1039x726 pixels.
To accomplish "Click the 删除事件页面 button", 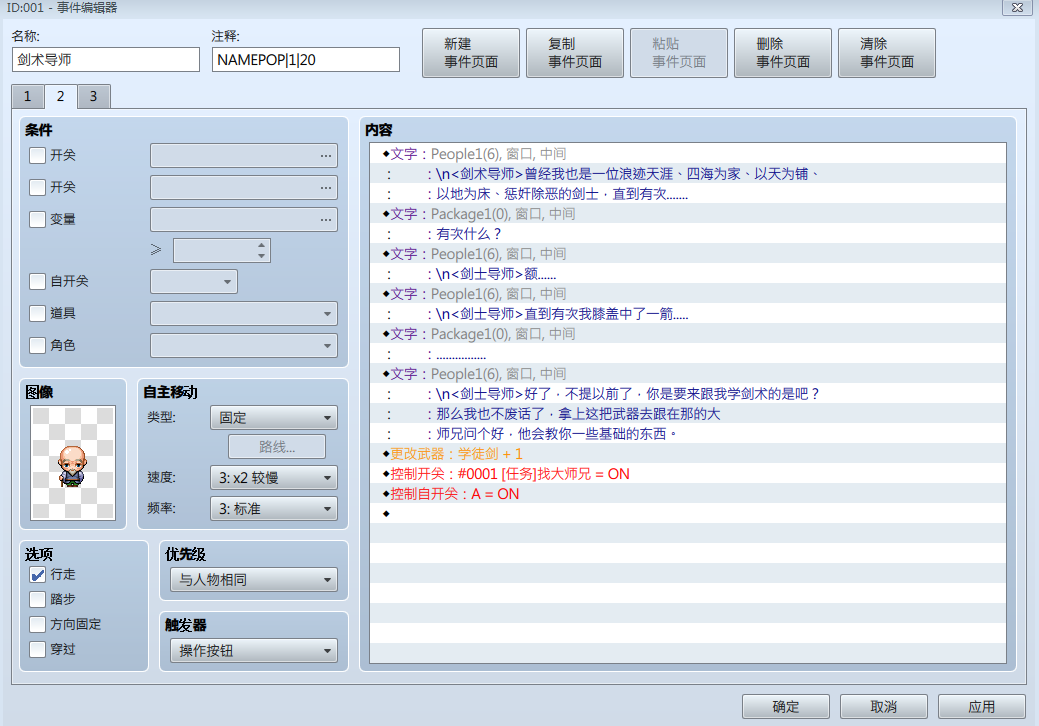I will (783, 53).
